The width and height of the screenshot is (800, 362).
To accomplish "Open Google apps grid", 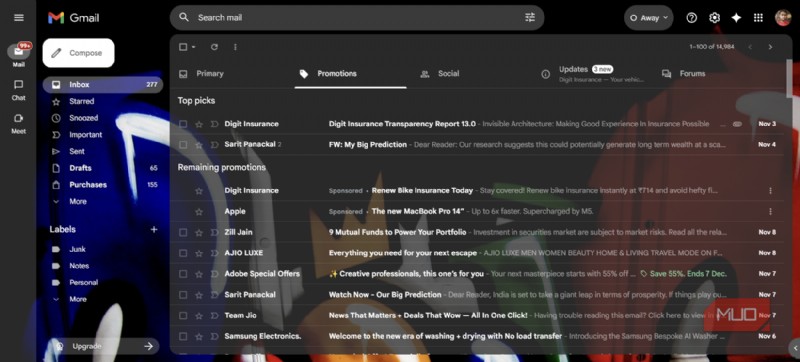I will 758,18.
